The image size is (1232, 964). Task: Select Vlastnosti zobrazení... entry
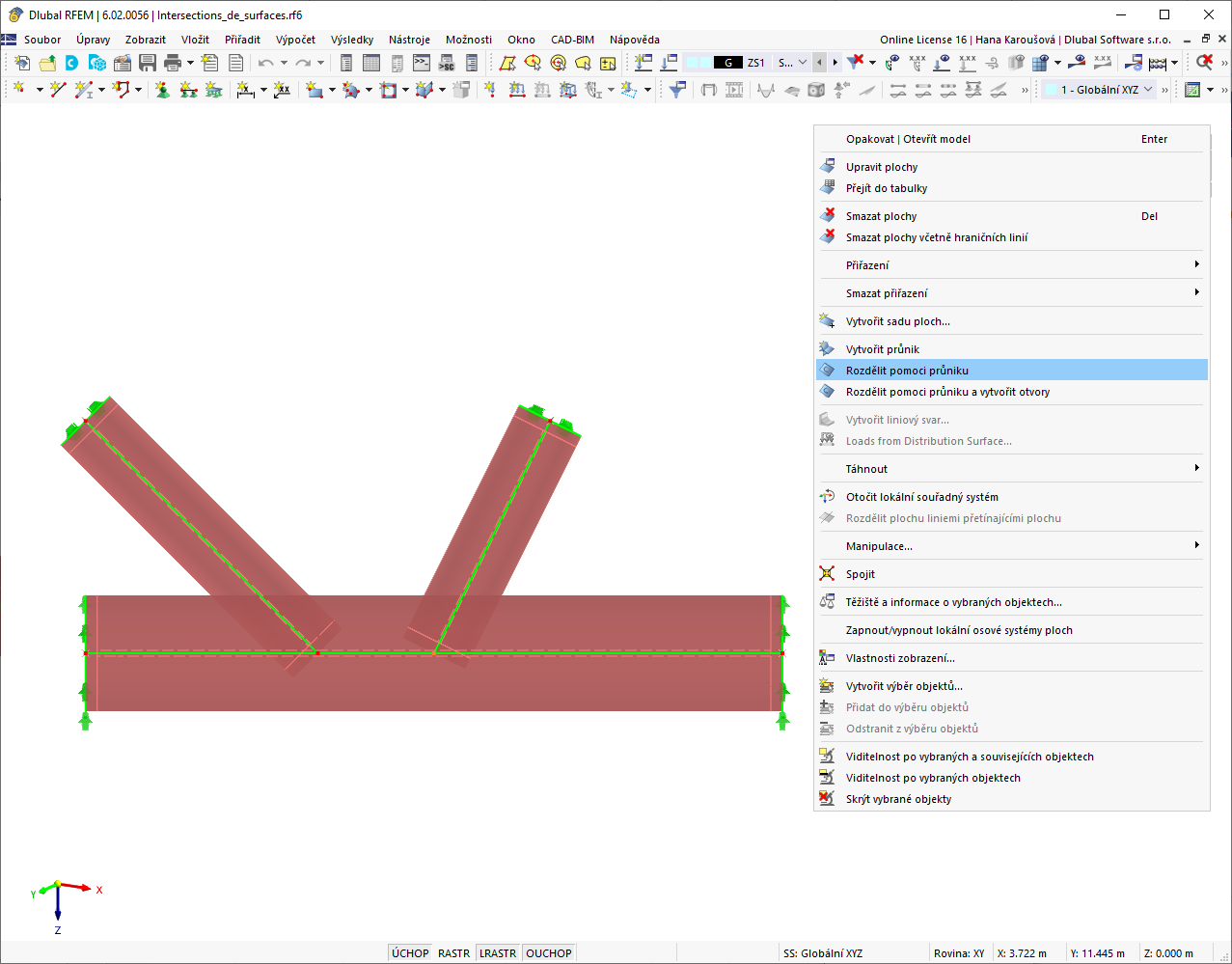pyautogui.click(x=1012, y=658)
